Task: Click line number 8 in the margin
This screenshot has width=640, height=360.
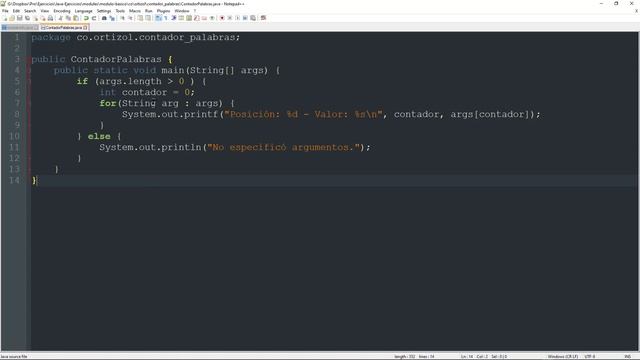Action: coord(17,114)
